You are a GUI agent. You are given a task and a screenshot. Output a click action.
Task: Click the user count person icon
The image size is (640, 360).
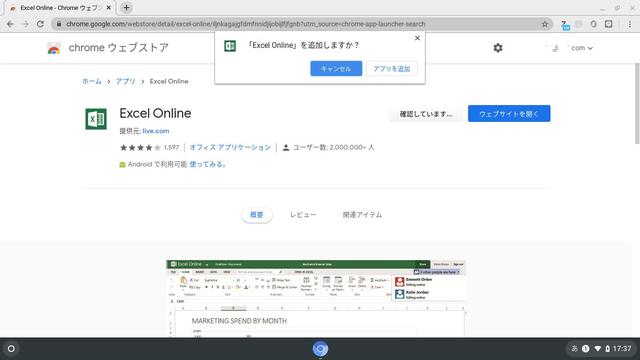pyautogui.click(x=286, y=147)
